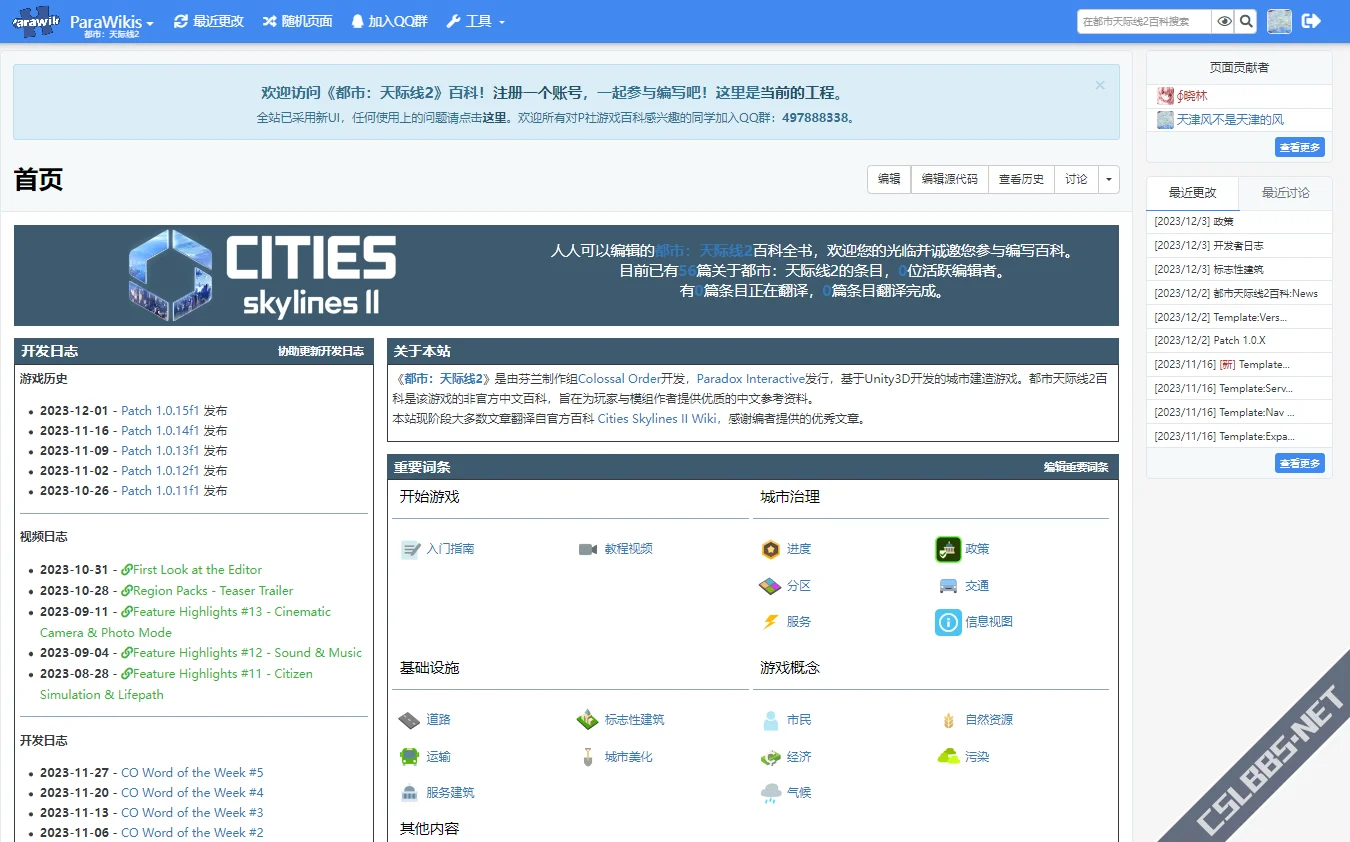Click the 经济 economy icon
The height and width of the screenshot is (842, 1350).
click(770, 757)
